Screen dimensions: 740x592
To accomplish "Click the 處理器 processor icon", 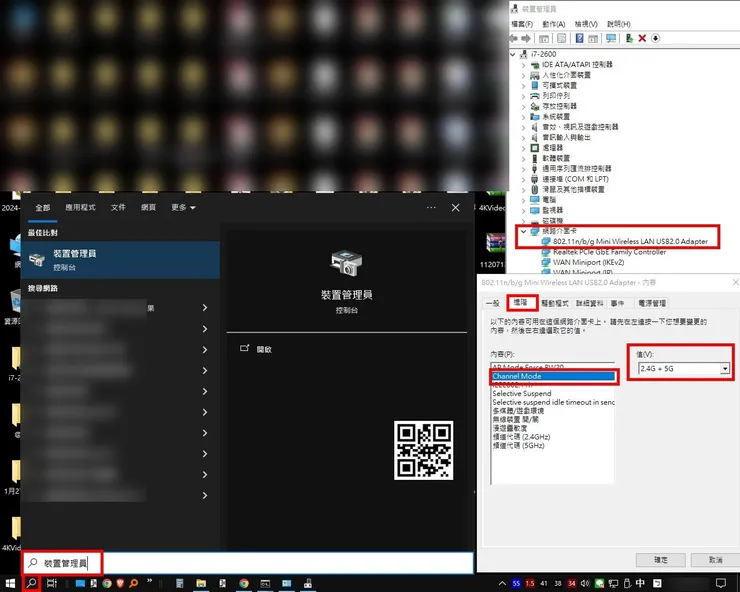I will pos(535,148).
